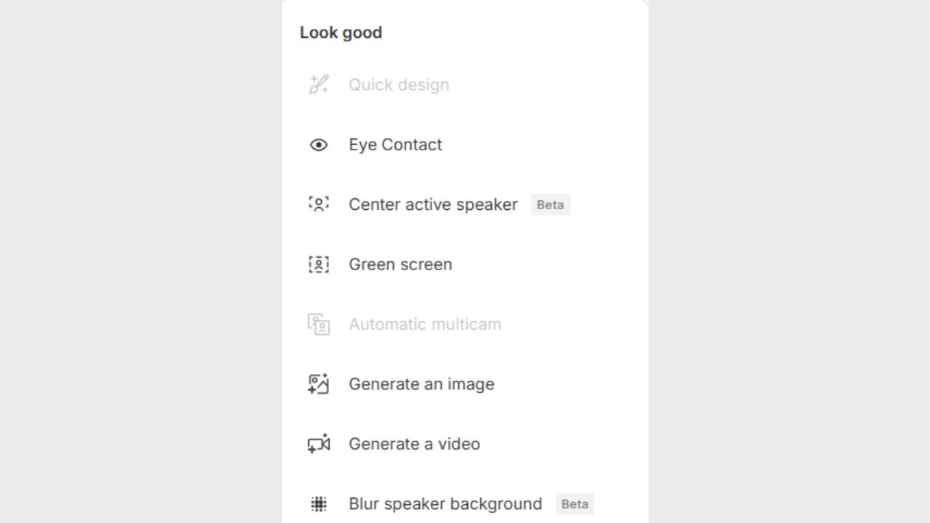Viewport: 930px width, 523px height.
Task: Enable Blur speaker background
Action: 445,504
